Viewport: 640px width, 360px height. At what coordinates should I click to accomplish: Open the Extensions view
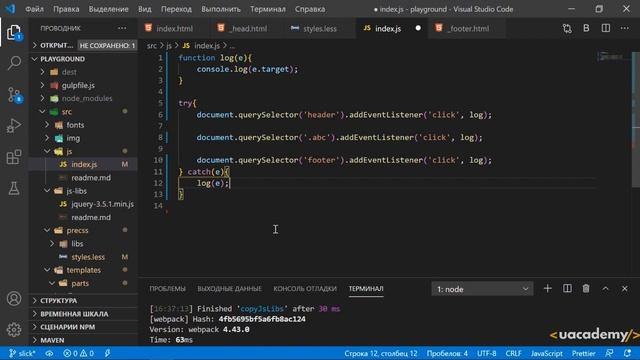14,157
